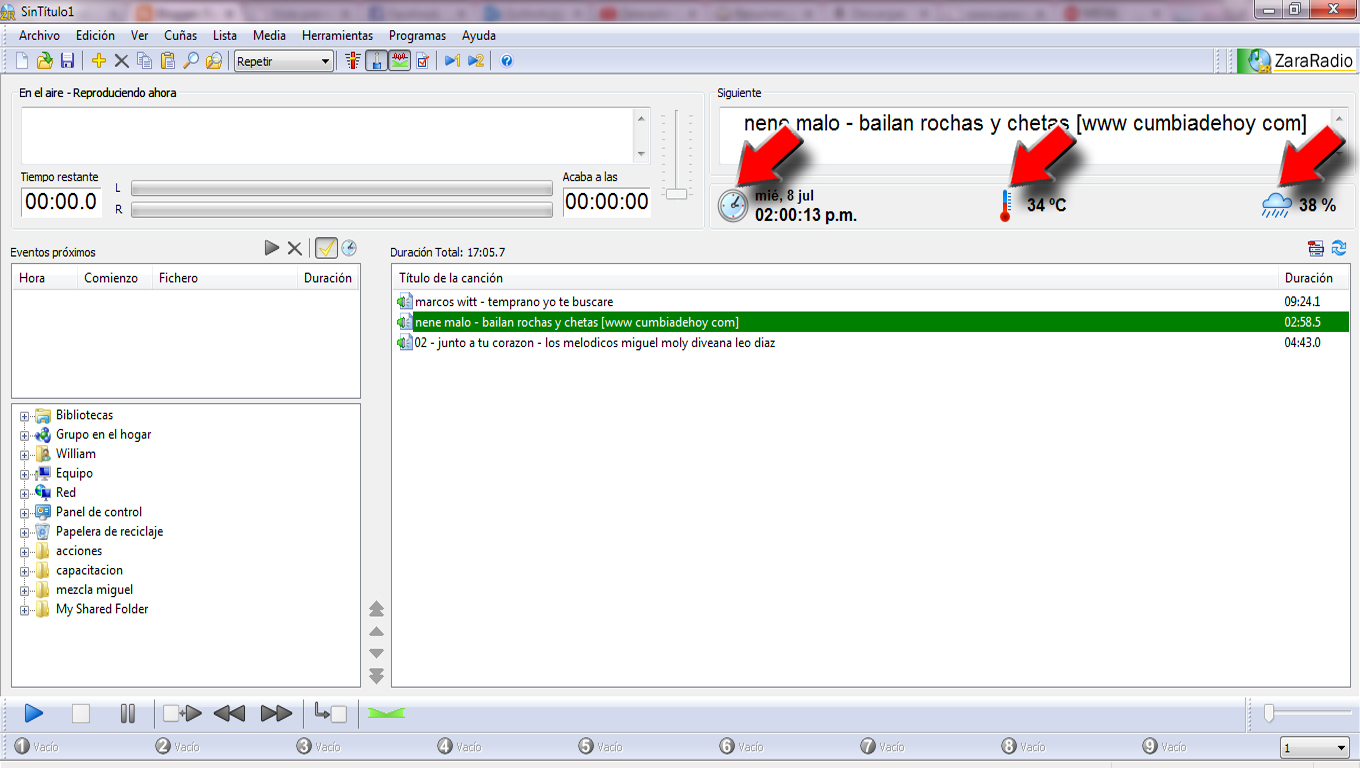Adjust the volume fader in the En el aire panel
Screen dimensions: 1360x768
677,193
